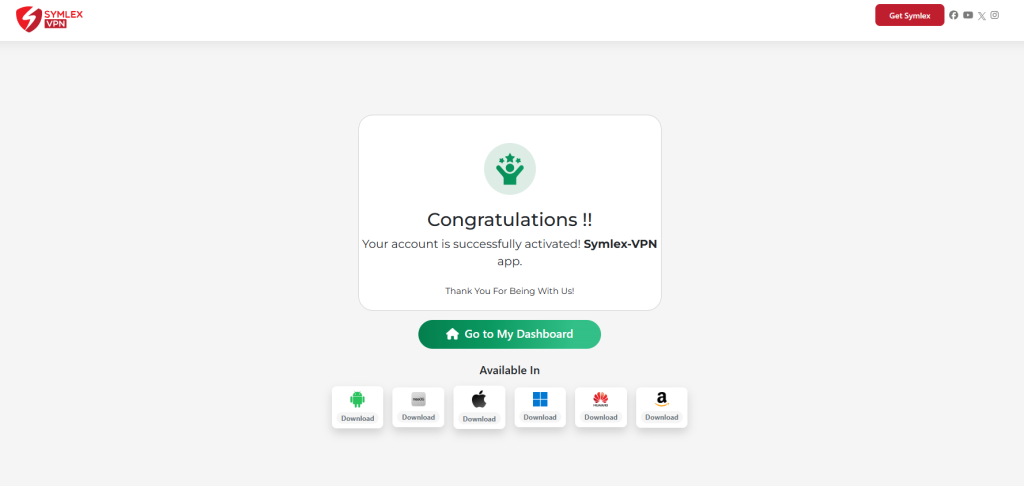
Task: Click Download under the Android icon
Action: tap(357, 418)
